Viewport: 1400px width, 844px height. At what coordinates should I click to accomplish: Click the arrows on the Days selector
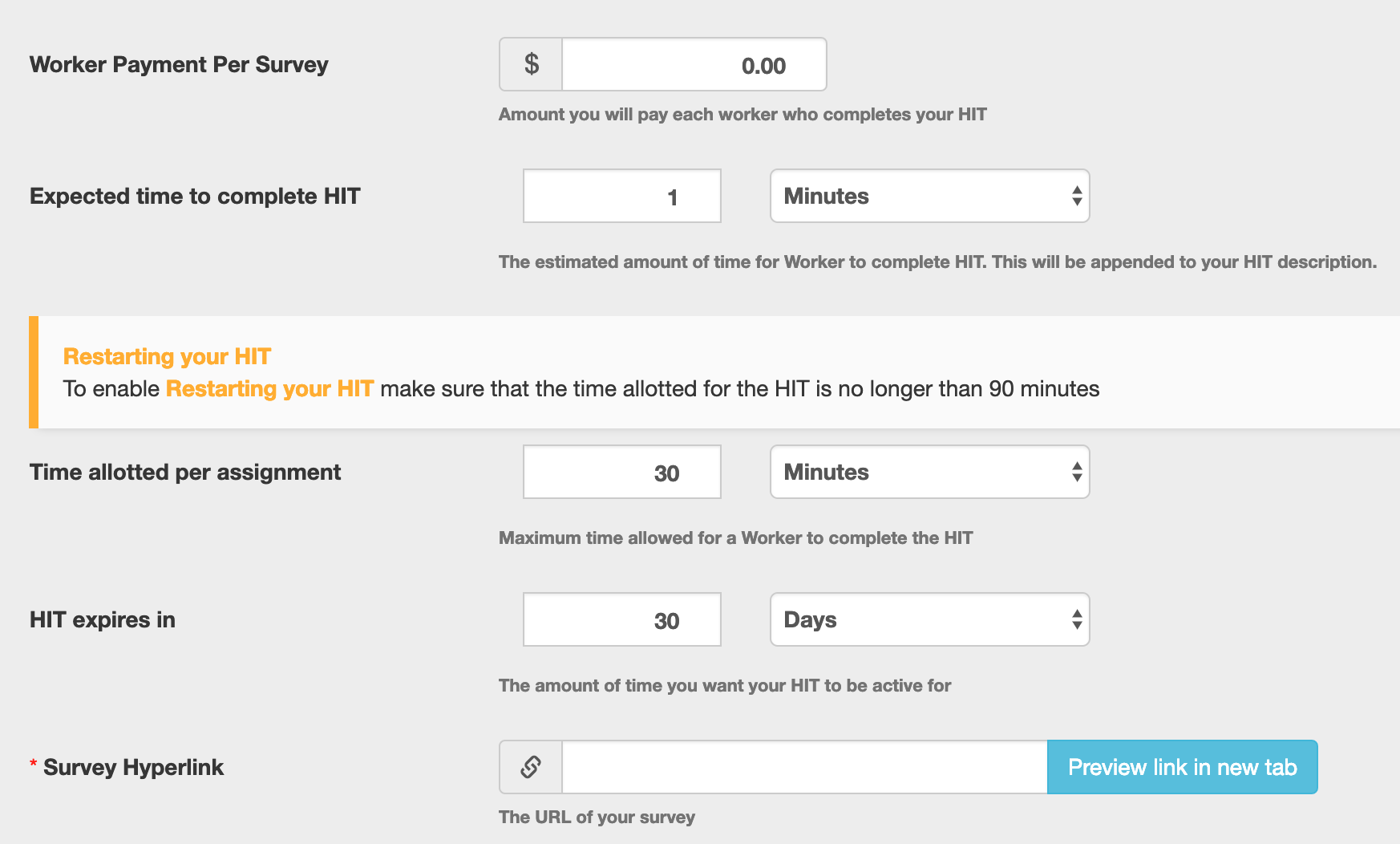pos(1077,619)
